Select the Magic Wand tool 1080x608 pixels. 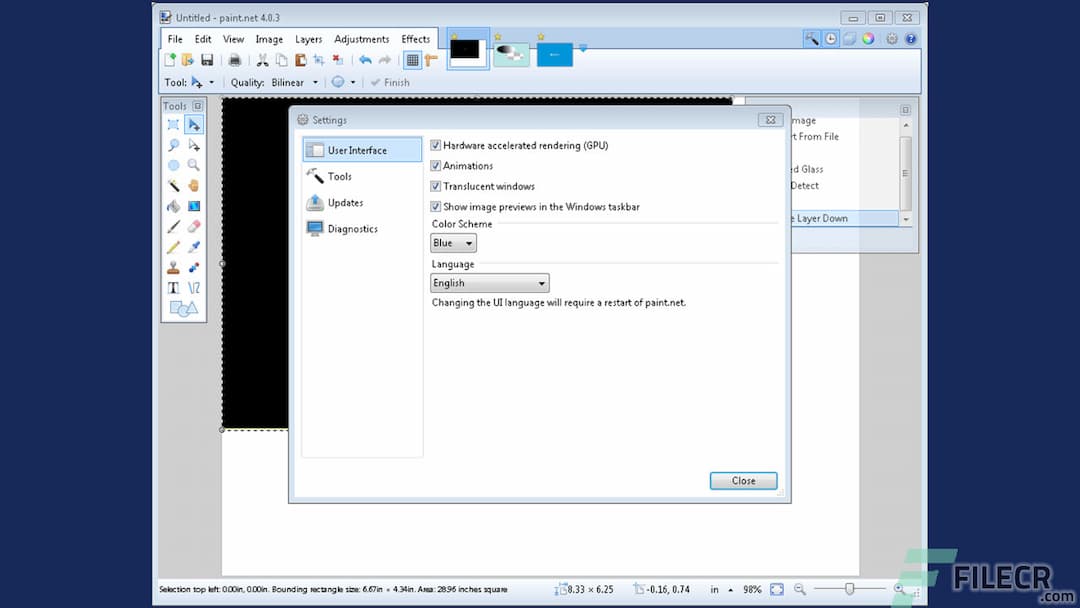(x=173, y=185)
